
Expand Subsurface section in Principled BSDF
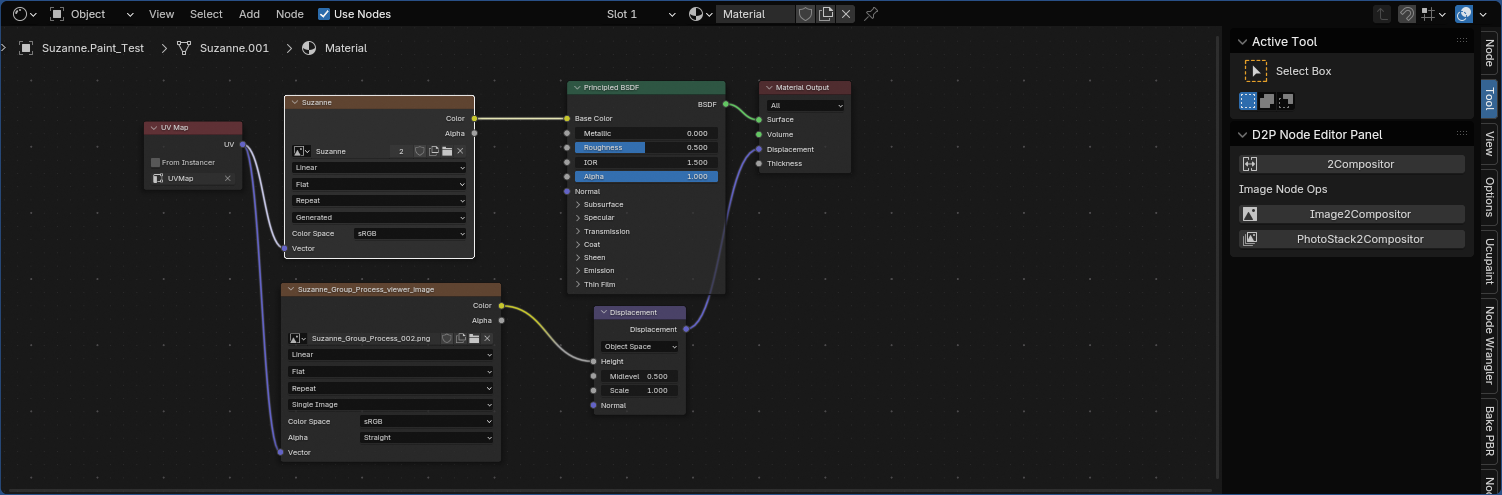(x=578, y=205)
